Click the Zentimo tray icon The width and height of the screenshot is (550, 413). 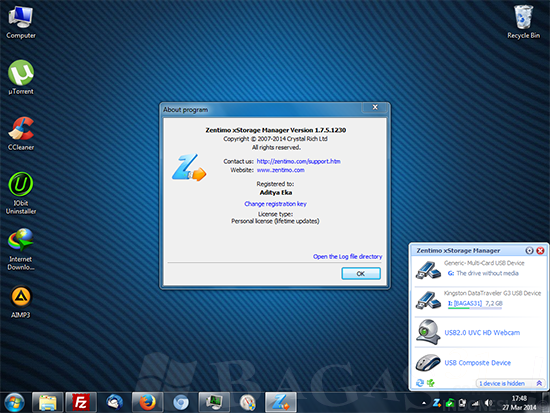click(437, 403)
